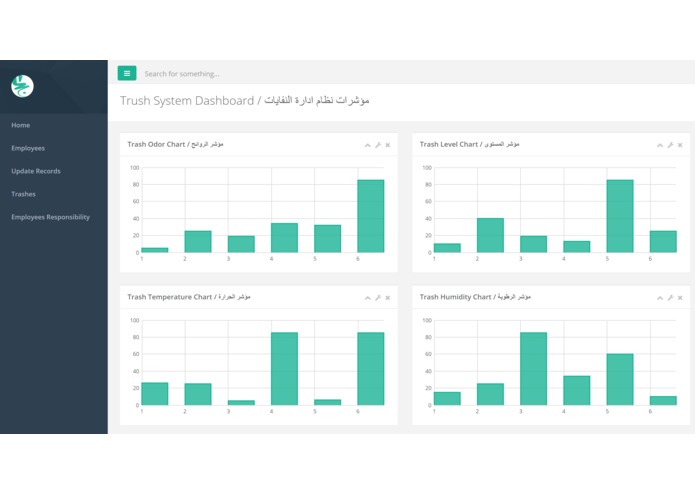The height and width of the screenshot is (494, 695).
Task: Select bar 5 in Trash Level Chart
Action: (x=620, y=216)
